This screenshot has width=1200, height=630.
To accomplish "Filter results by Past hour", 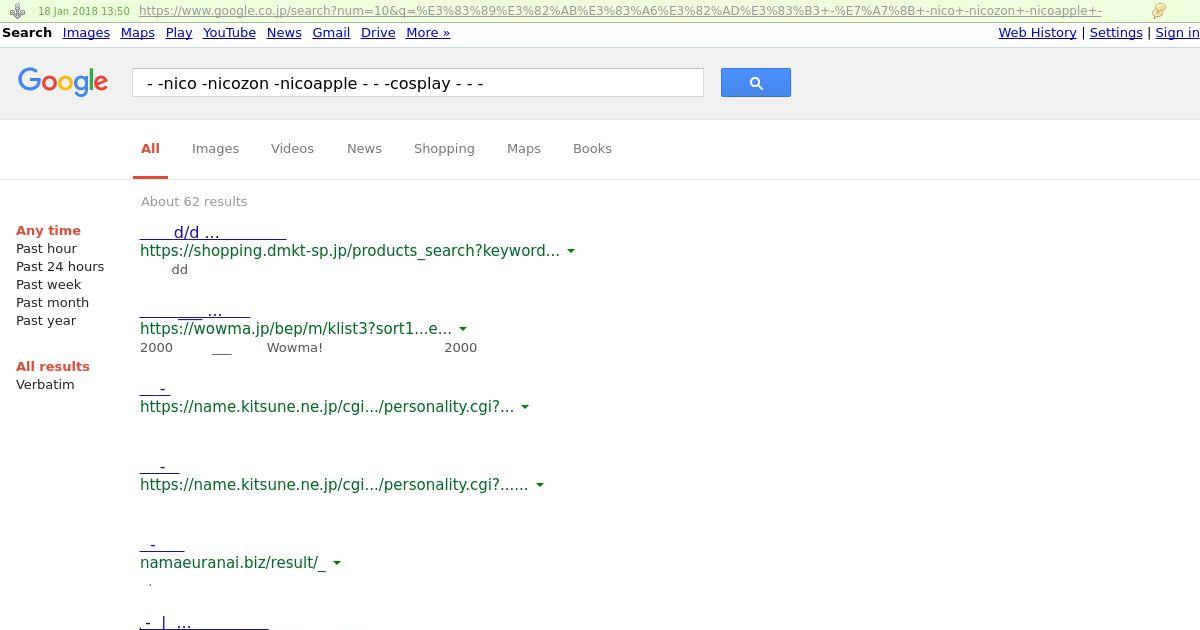I will click(46, 249).
